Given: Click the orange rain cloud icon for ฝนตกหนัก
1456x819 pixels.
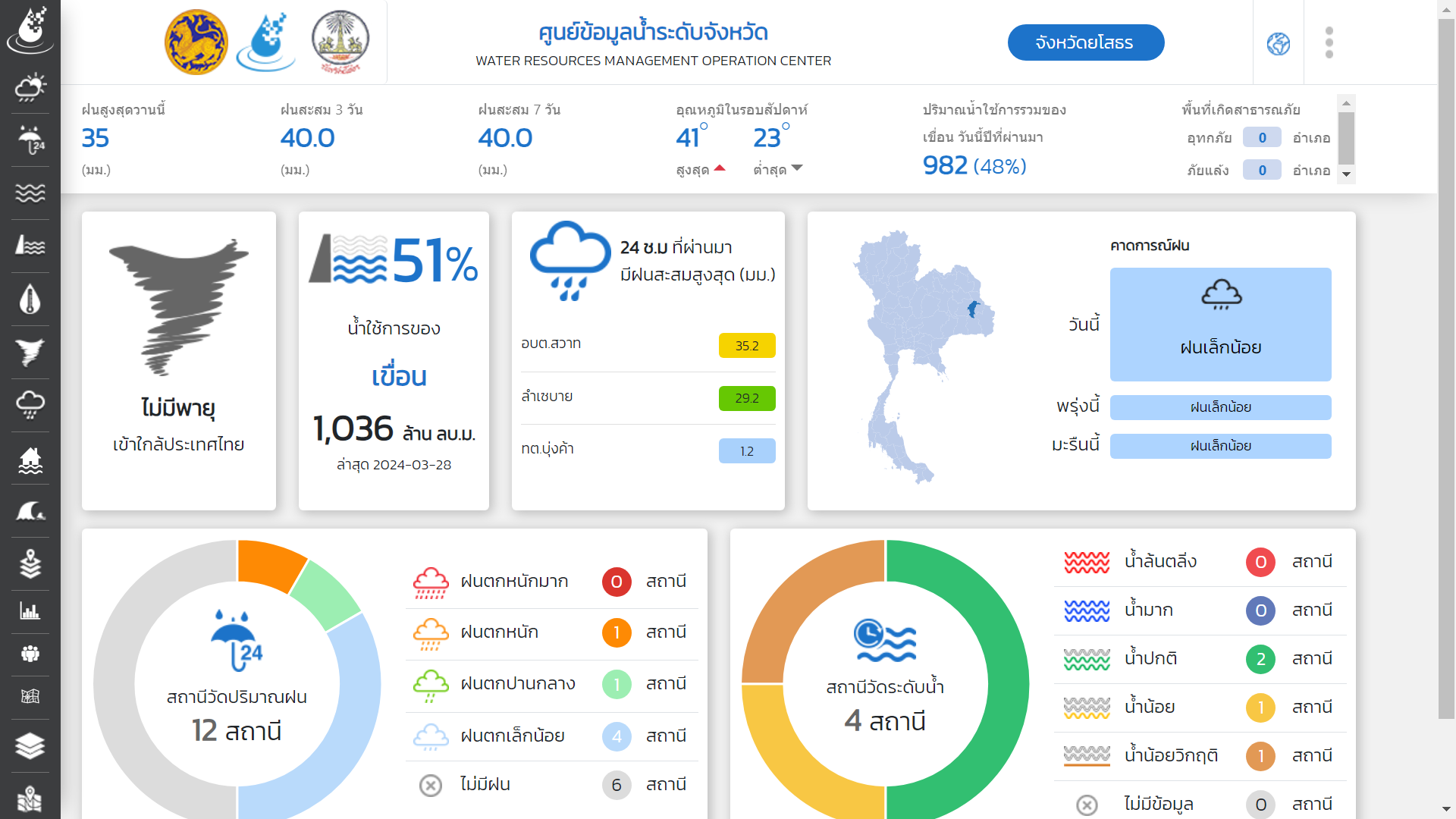Looking at the screenshot, I should [431, 634].
